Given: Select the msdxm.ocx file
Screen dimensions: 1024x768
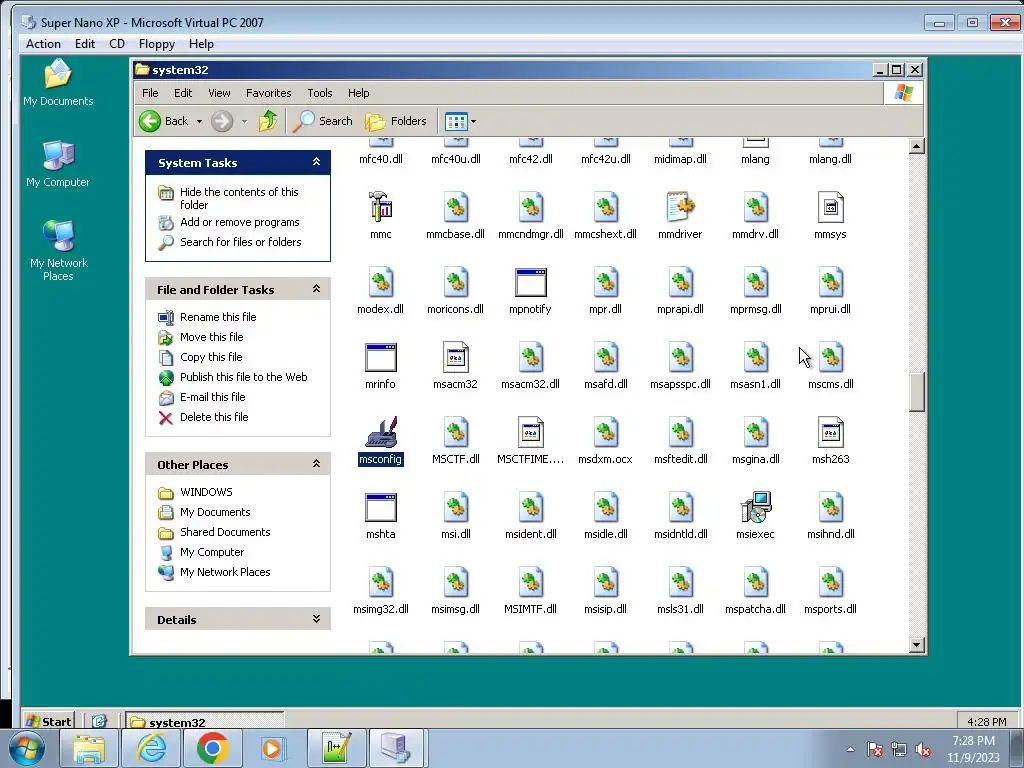Looking at the screenshot, I should [x=605, y=432].
